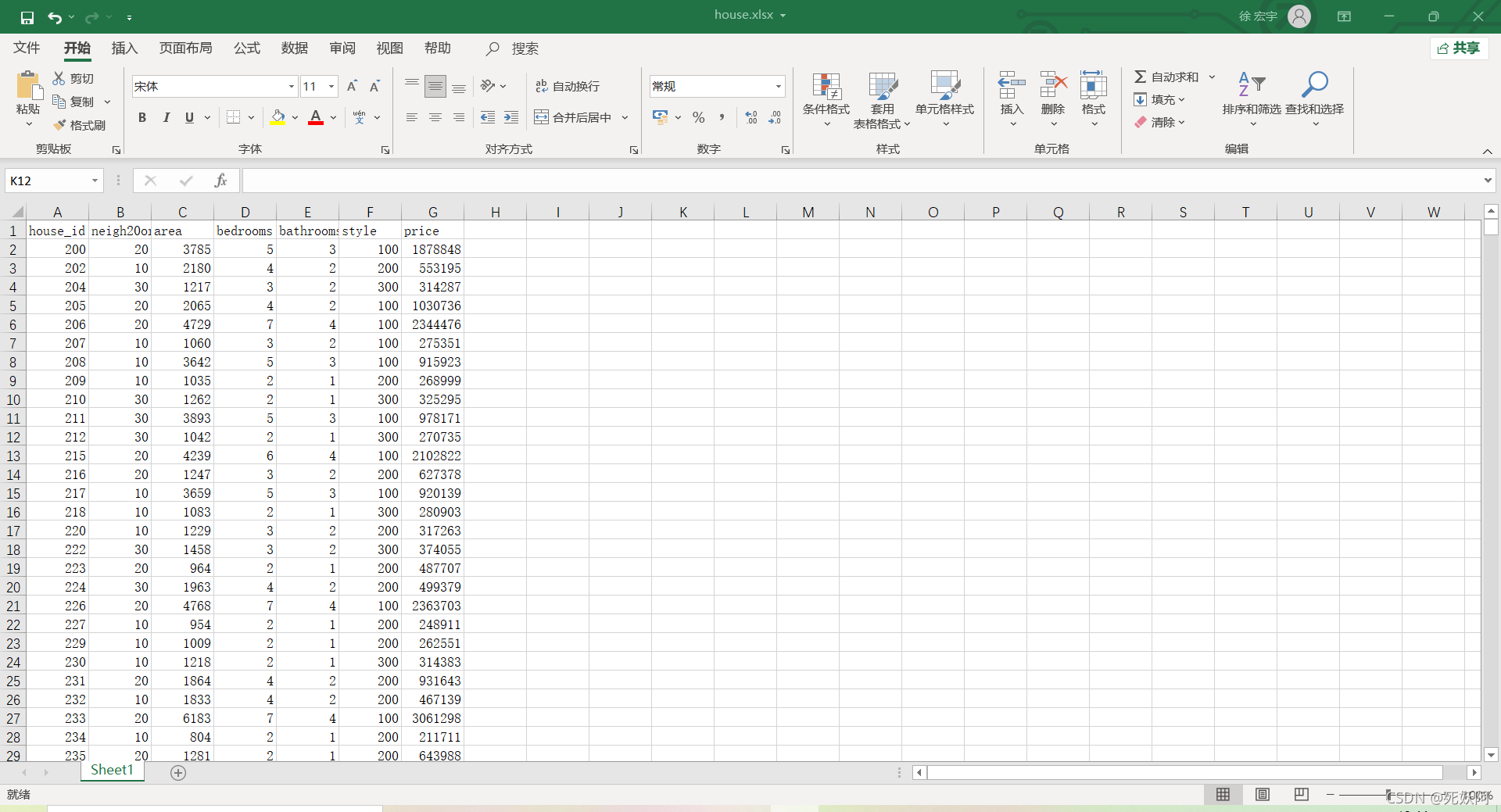The height and width of the screenshot is (812, 1501).
Task: Open the number format box 常规
Action: (x=717, y=86)
